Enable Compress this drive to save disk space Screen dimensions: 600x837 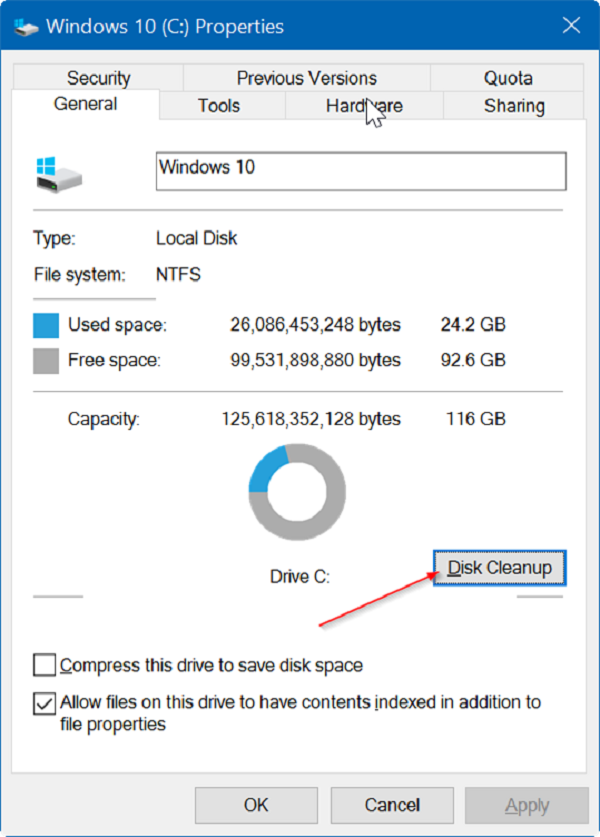(44, 665)
